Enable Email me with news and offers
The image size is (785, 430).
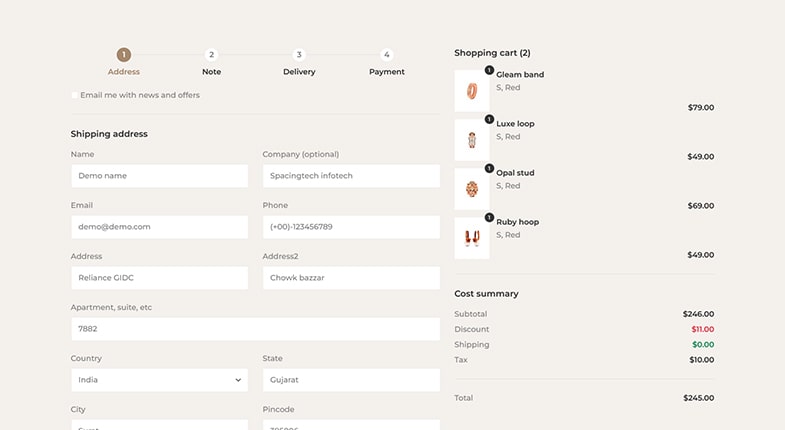[75, 96]
